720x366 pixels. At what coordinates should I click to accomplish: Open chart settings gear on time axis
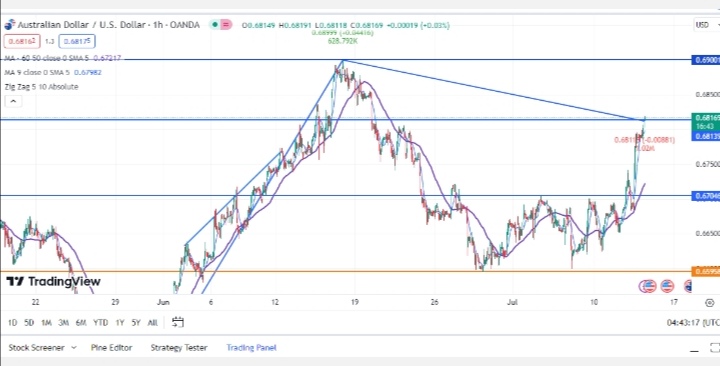710,303
